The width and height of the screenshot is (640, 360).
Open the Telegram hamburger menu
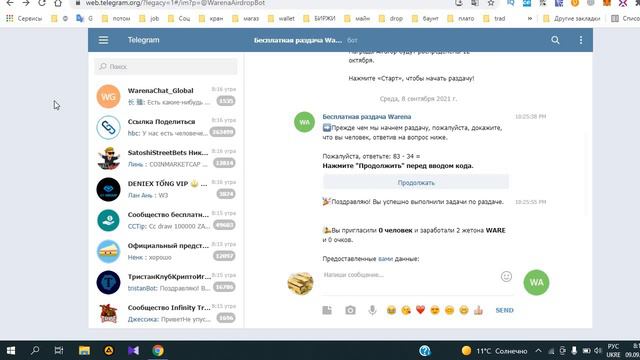tap(103, 40)
